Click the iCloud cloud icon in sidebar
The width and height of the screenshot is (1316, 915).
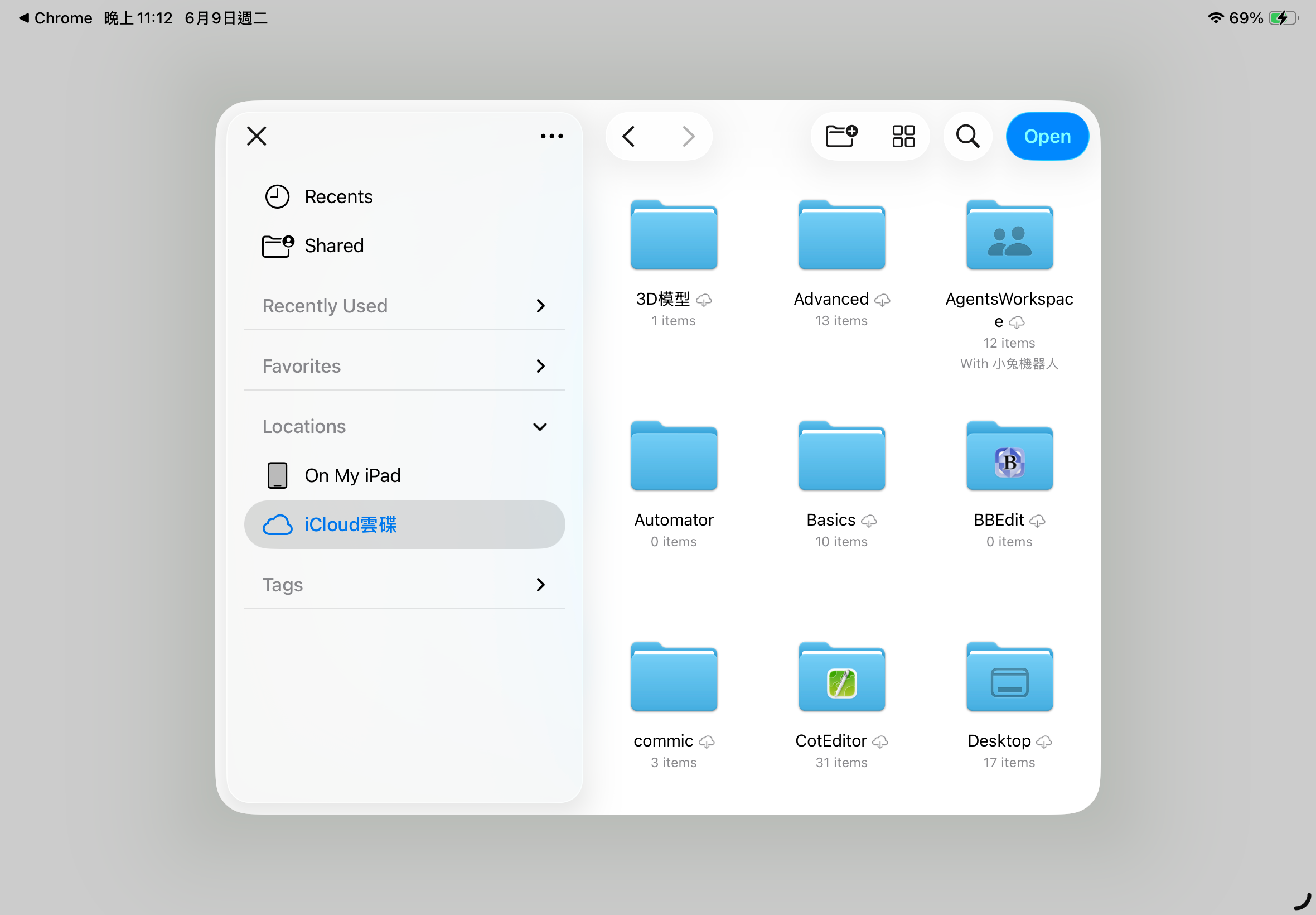(x=277, y=524)
